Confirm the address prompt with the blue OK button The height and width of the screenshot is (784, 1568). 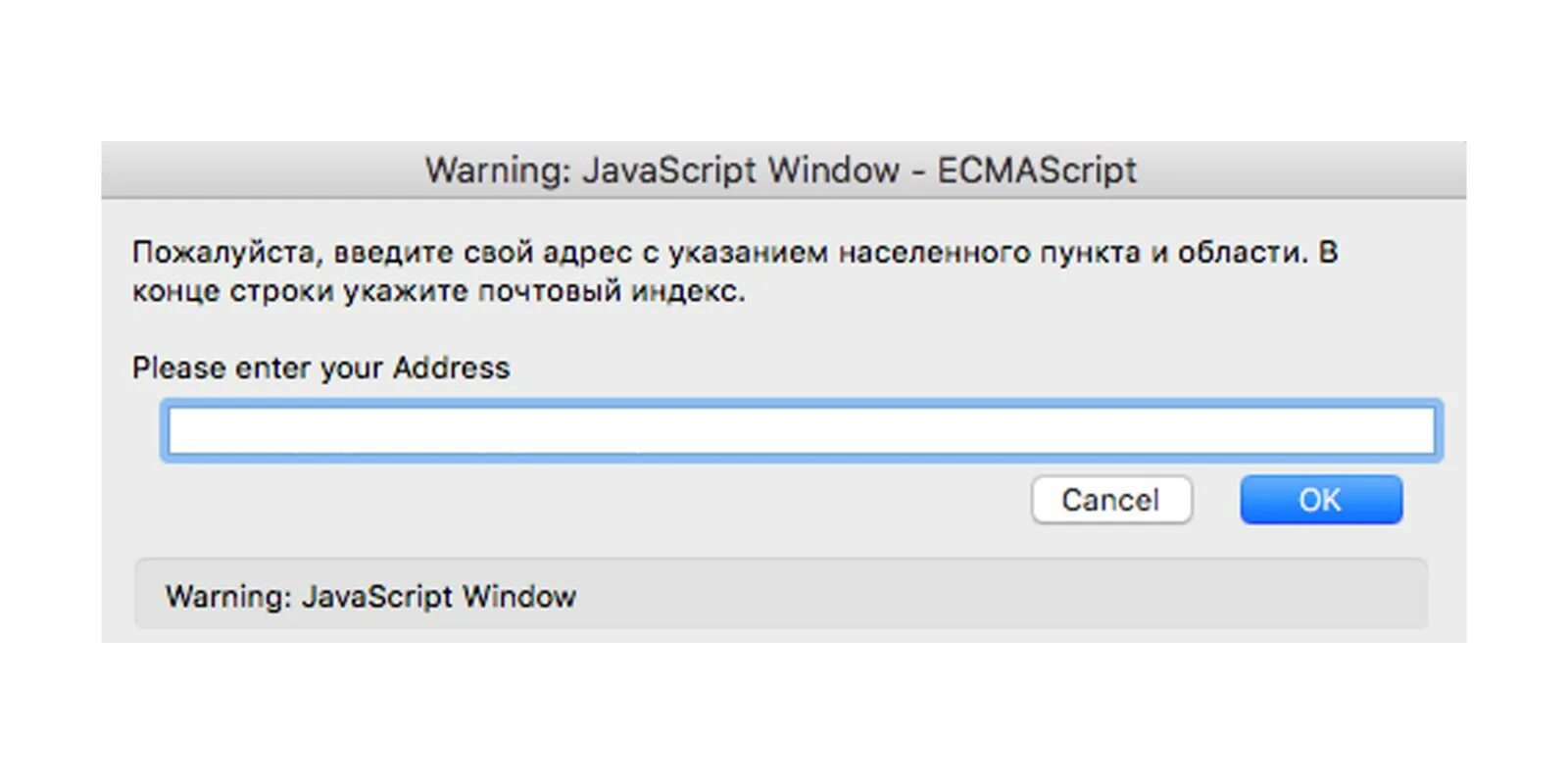[1321, 500]
